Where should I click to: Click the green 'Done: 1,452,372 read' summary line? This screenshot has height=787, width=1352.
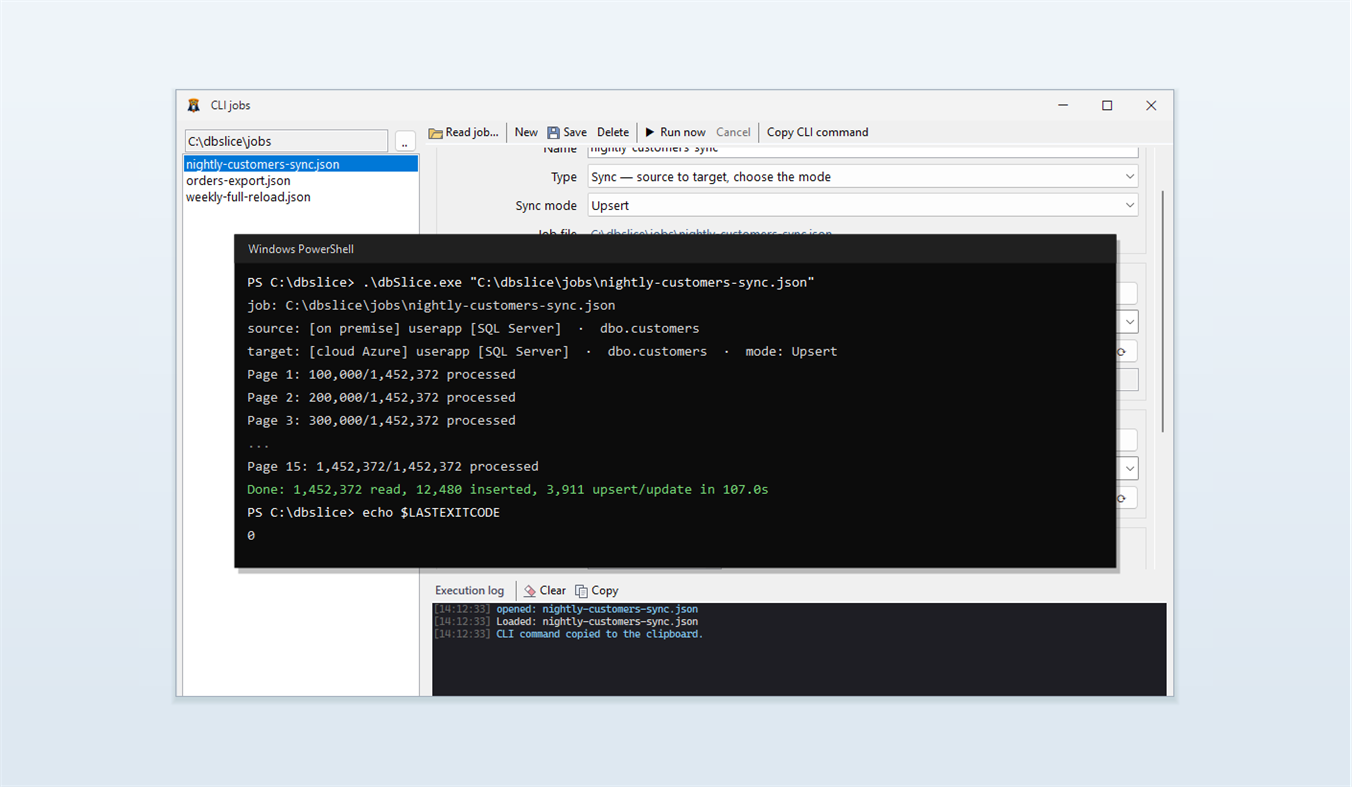tap(508, 489)
